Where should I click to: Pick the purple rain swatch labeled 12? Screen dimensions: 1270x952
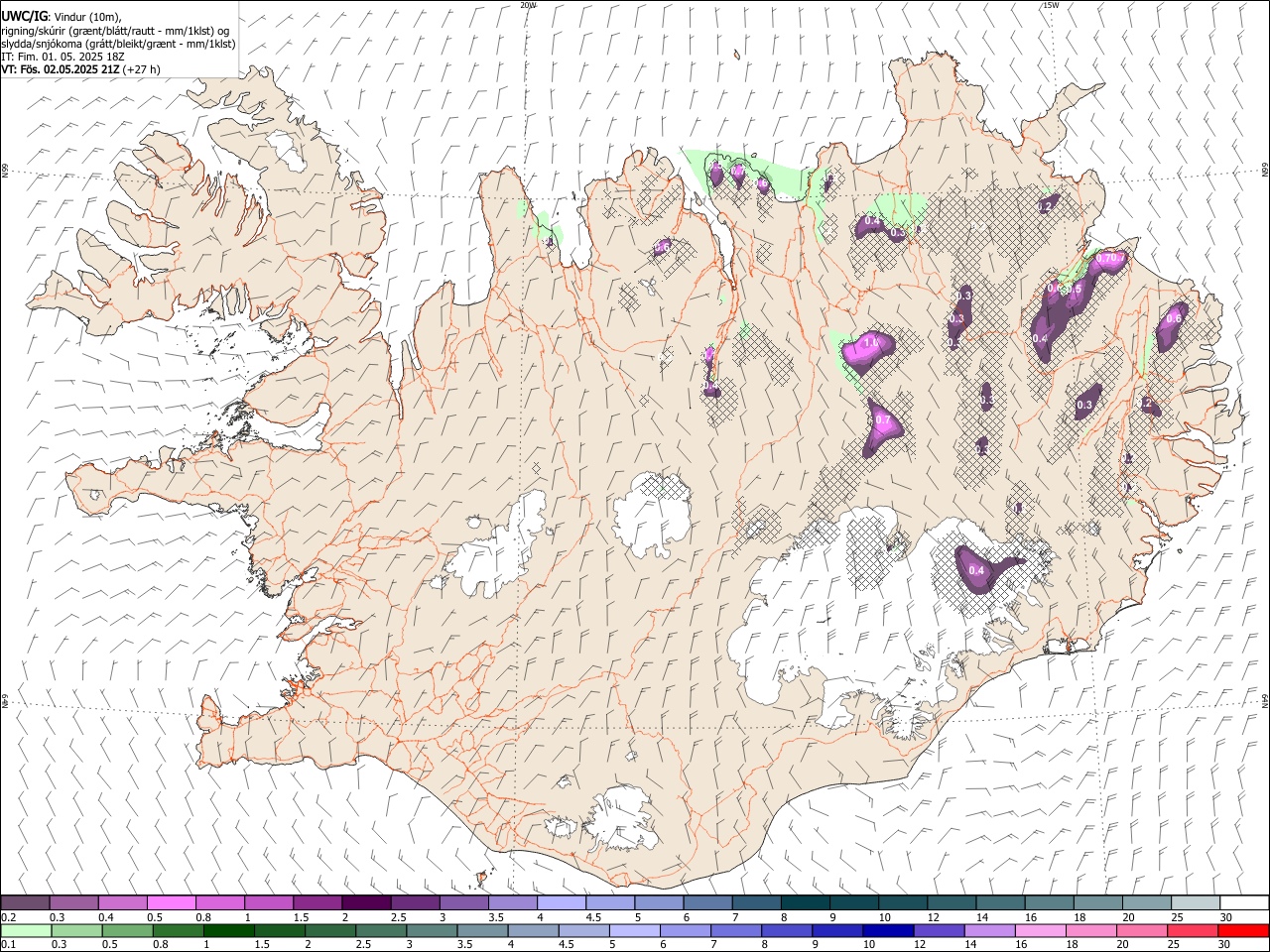pos(939,930)
